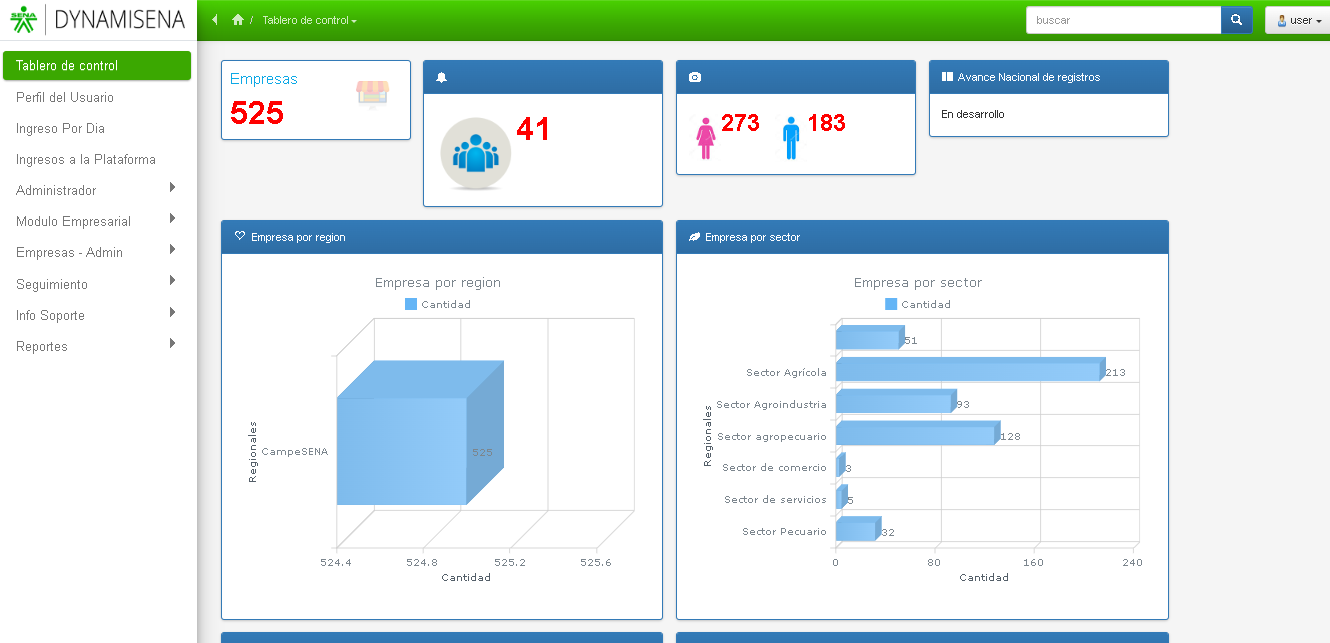Open Perfil del Usuario in the sidebar

click(x=65, y=97)
